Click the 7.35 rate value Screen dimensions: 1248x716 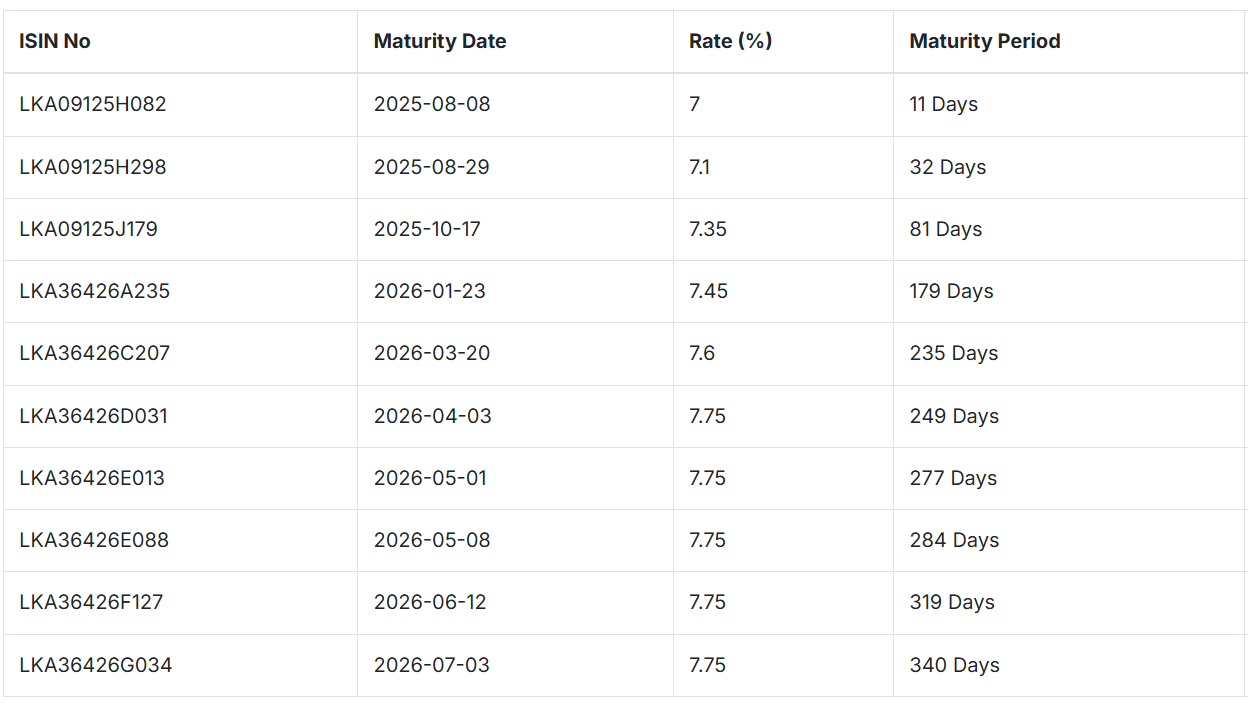[x=708, y=229]
